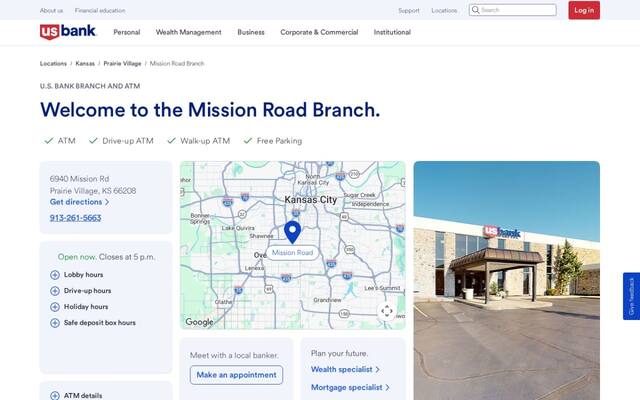Screen dimensions: 640x400
Task: Click the 'Free Parking' feature text
Action: click(279, 141)
